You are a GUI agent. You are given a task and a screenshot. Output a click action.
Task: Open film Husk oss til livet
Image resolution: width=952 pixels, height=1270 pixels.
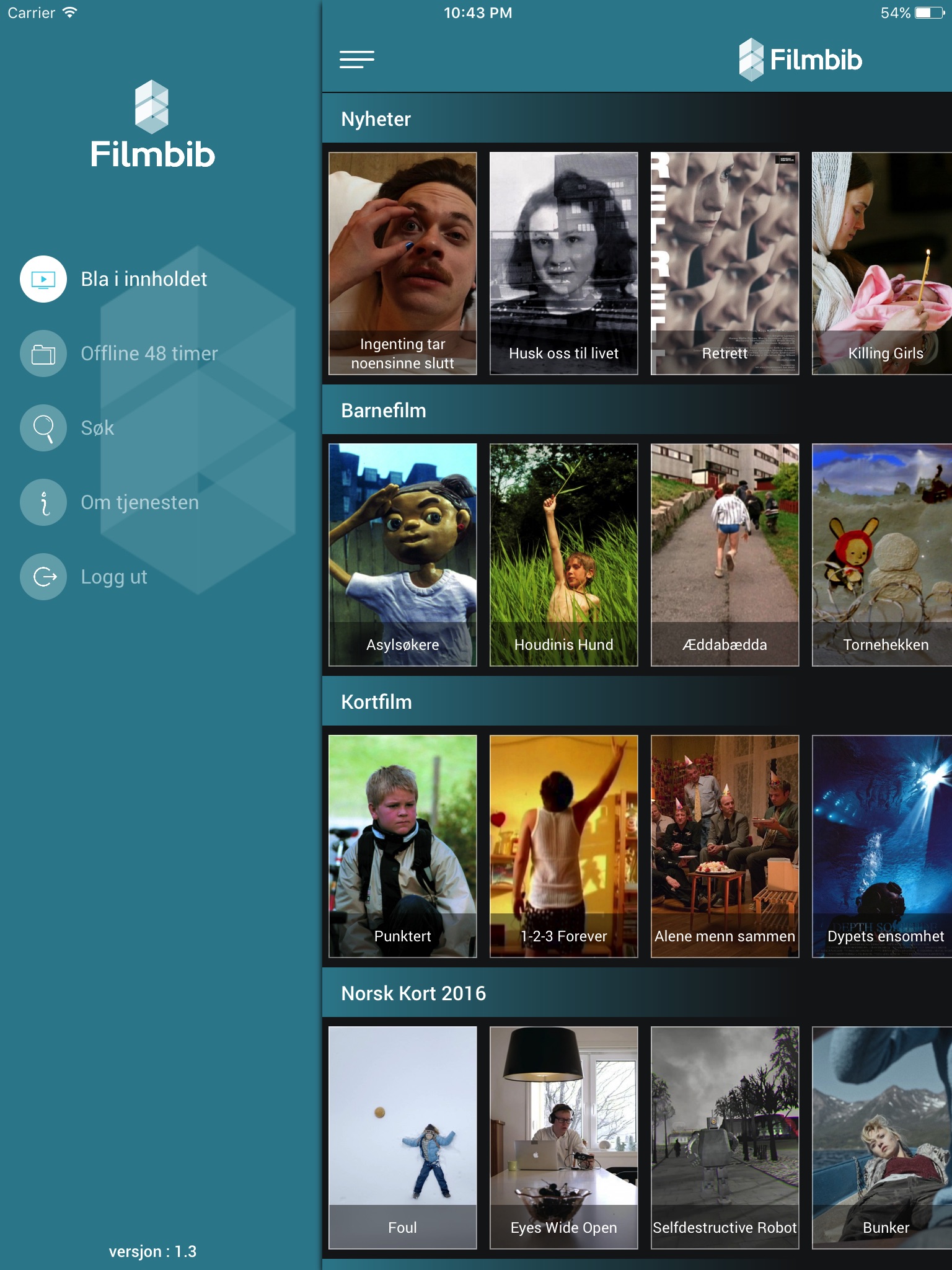tap(564, 264)
